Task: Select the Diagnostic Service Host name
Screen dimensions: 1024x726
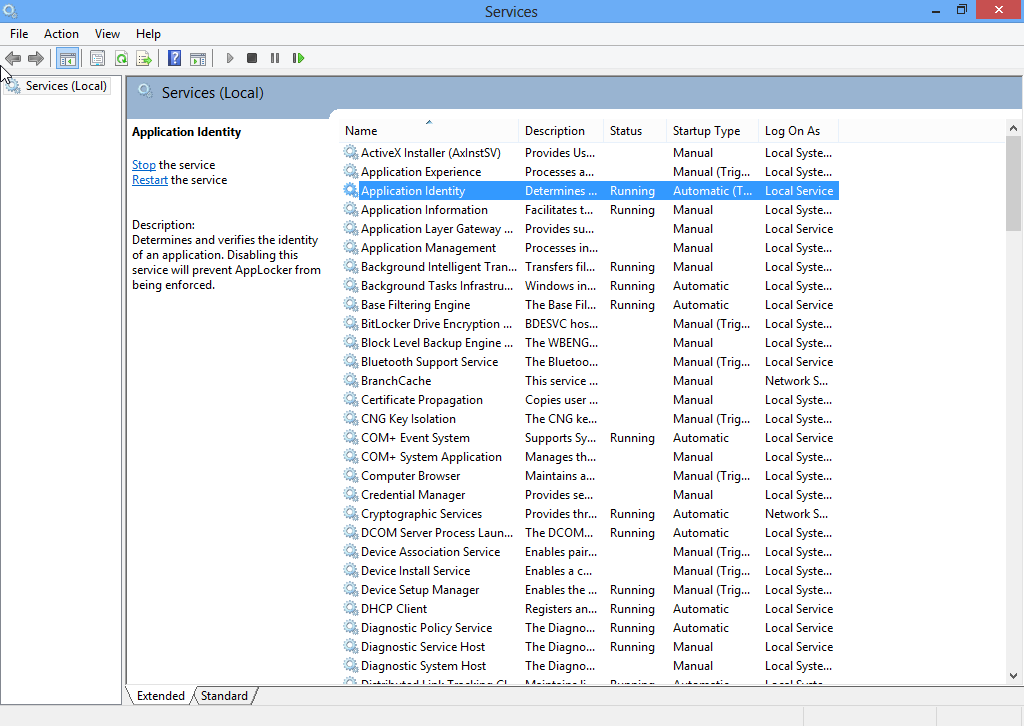Action: click(423, 647)
